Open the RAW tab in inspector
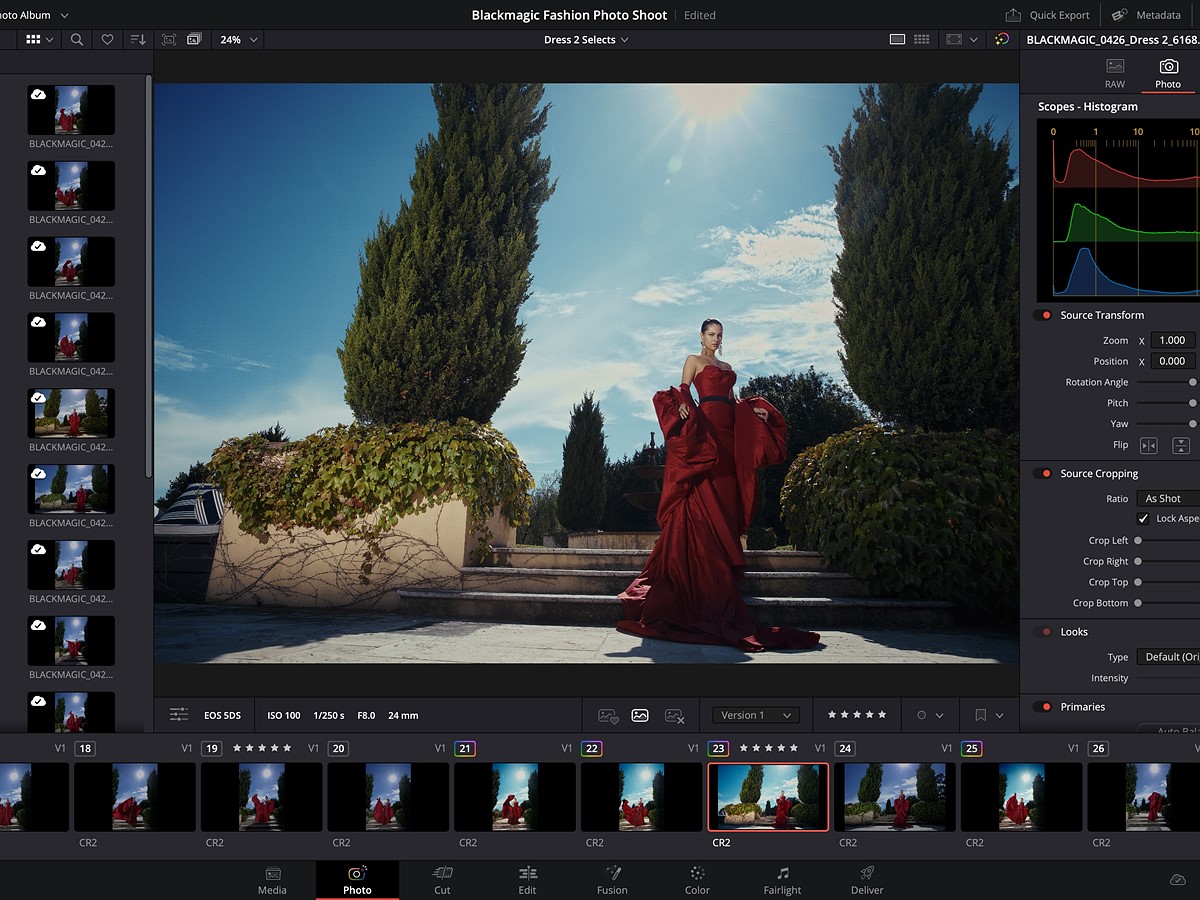Screen dimensions: 1200x900 (1115, 73)
